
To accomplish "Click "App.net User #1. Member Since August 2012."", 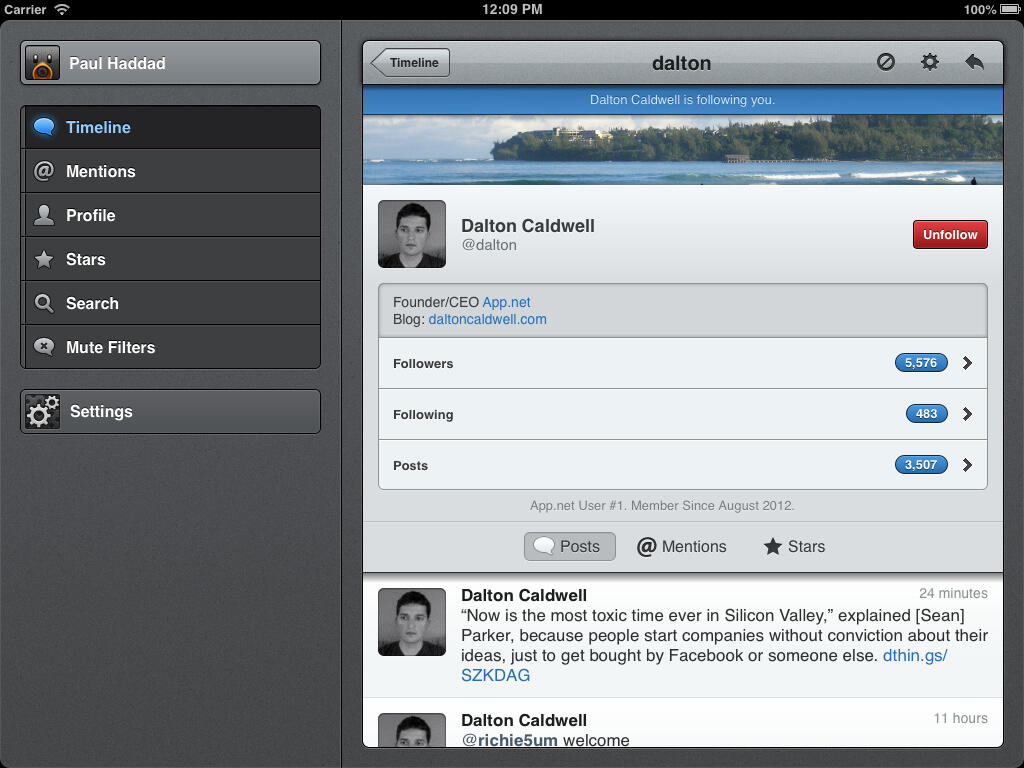I will [x=662, y=505].
